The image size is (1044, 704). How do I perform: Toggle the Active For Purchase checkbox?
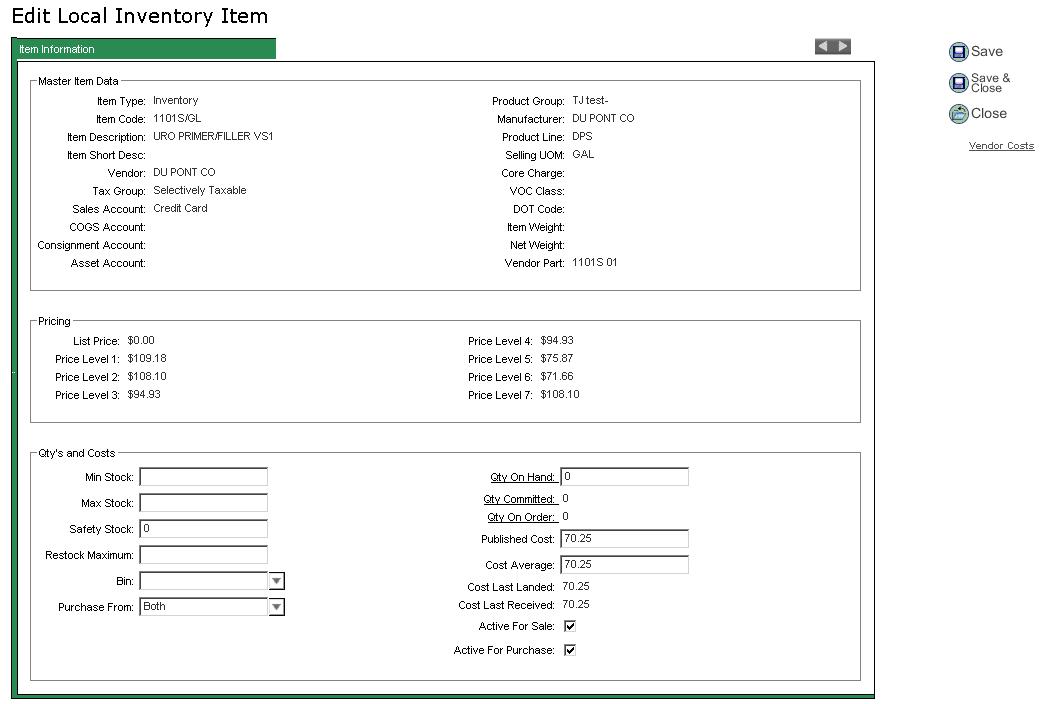[x=570, y=651]
